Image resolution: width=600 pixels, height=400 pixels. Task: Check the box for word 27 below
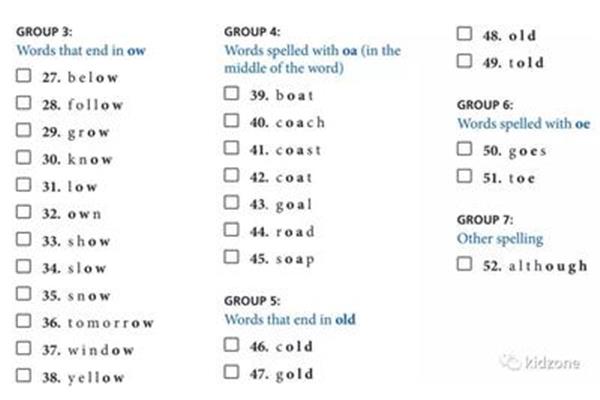pyautogui.click(x=23, y=75)
